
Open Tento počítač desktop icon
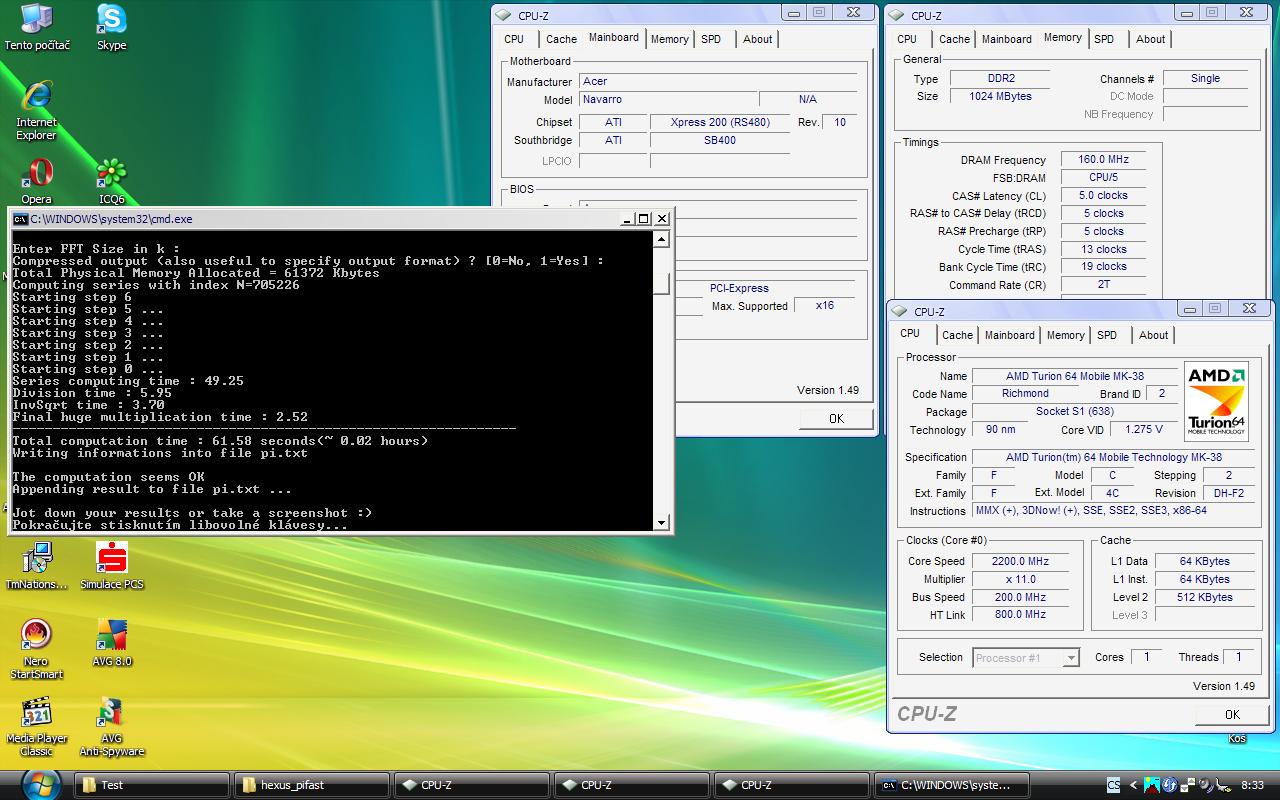[37, 27]
